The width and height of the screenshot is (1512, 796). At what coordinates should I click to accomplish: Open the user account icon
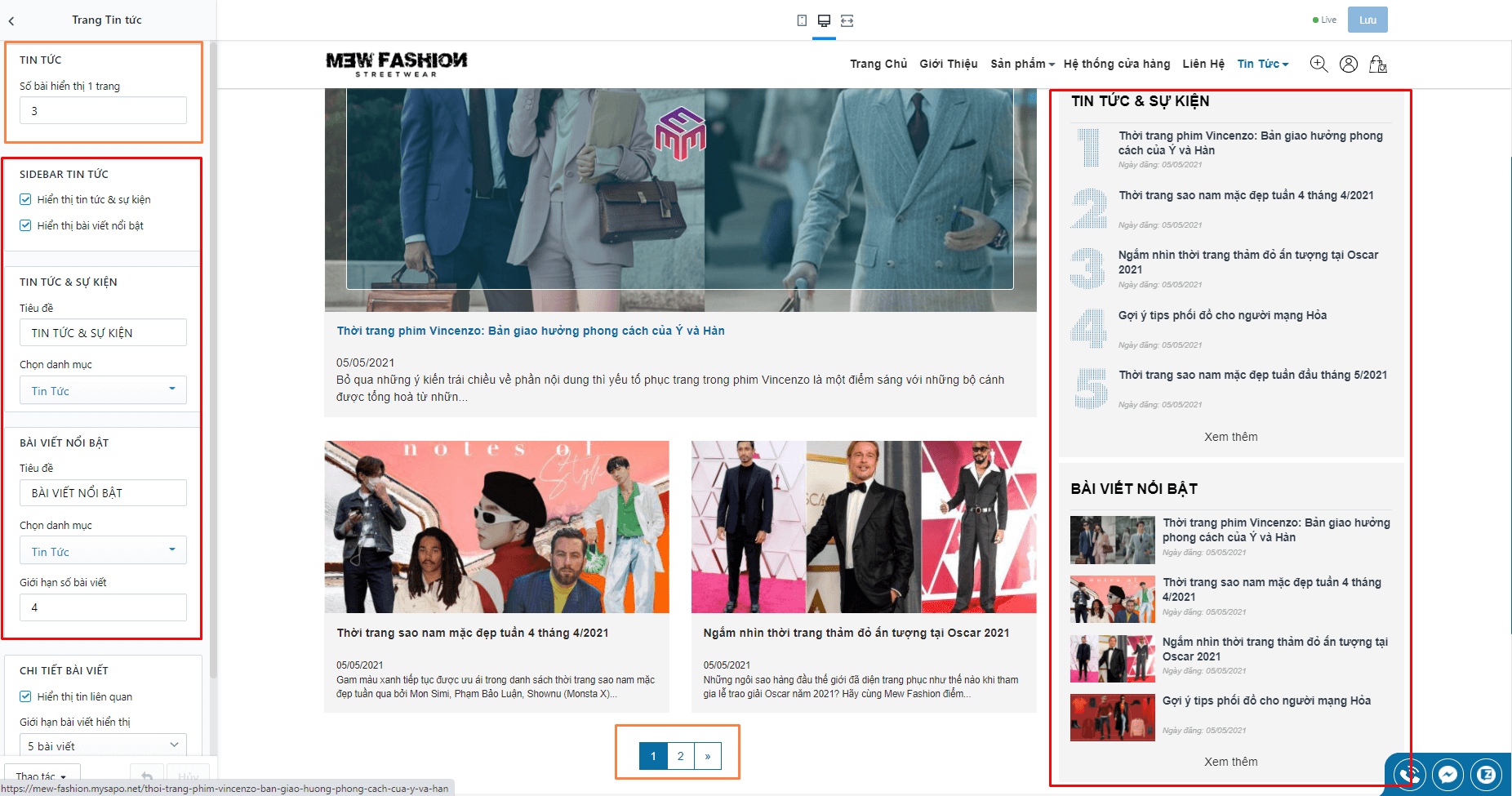pyautogui.click(x=1349, y=64)
